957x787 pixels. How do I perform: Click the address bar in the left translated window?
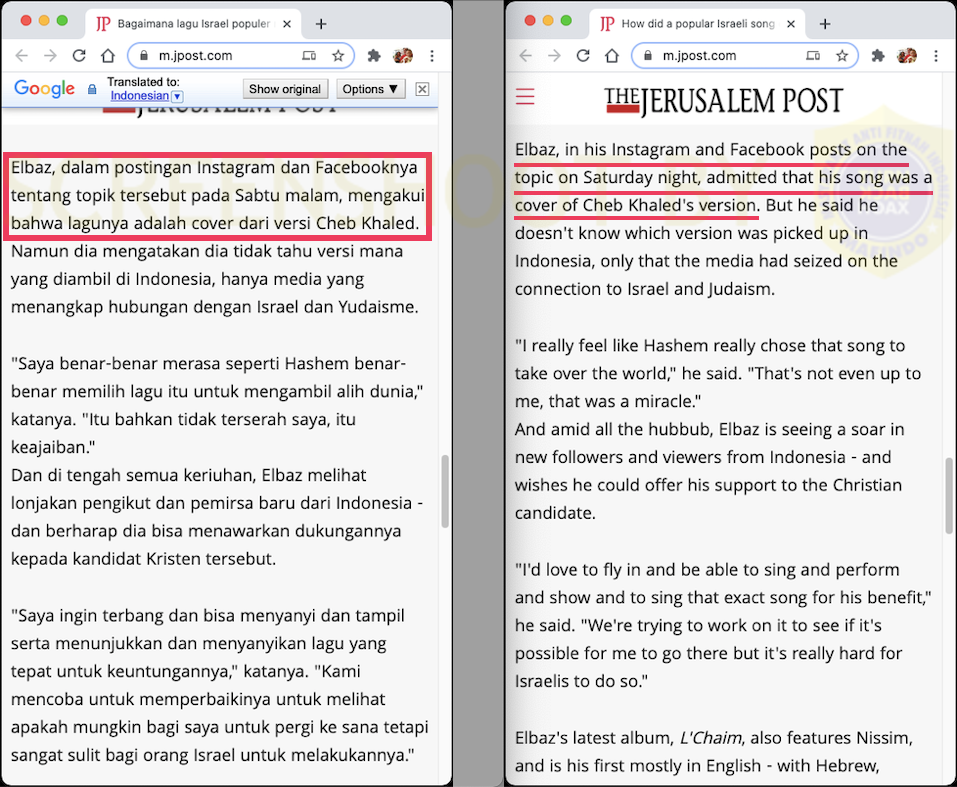(240, 56)
